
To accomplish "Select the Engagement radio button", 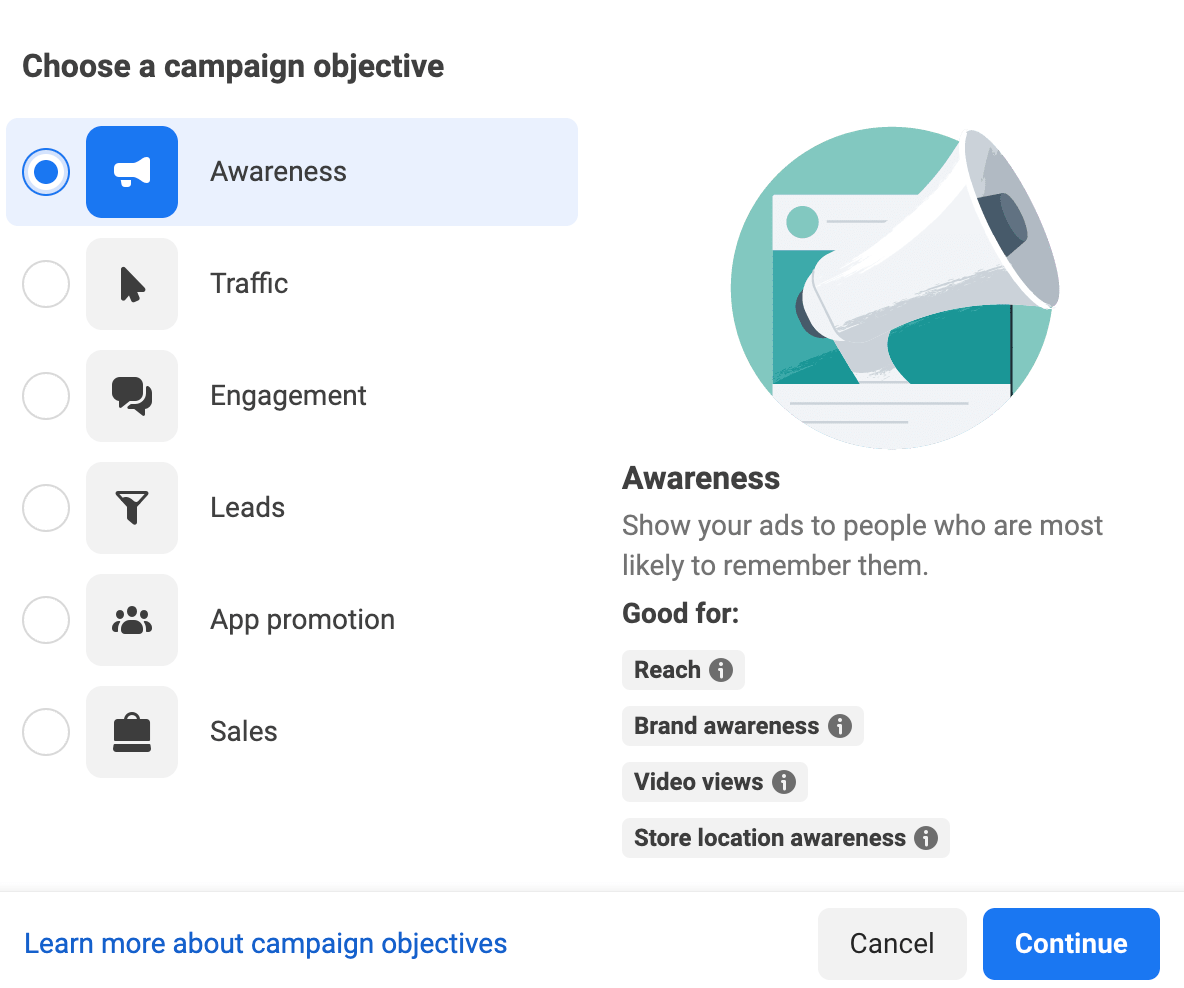I will pyautogui.click(x=46, y=396).
